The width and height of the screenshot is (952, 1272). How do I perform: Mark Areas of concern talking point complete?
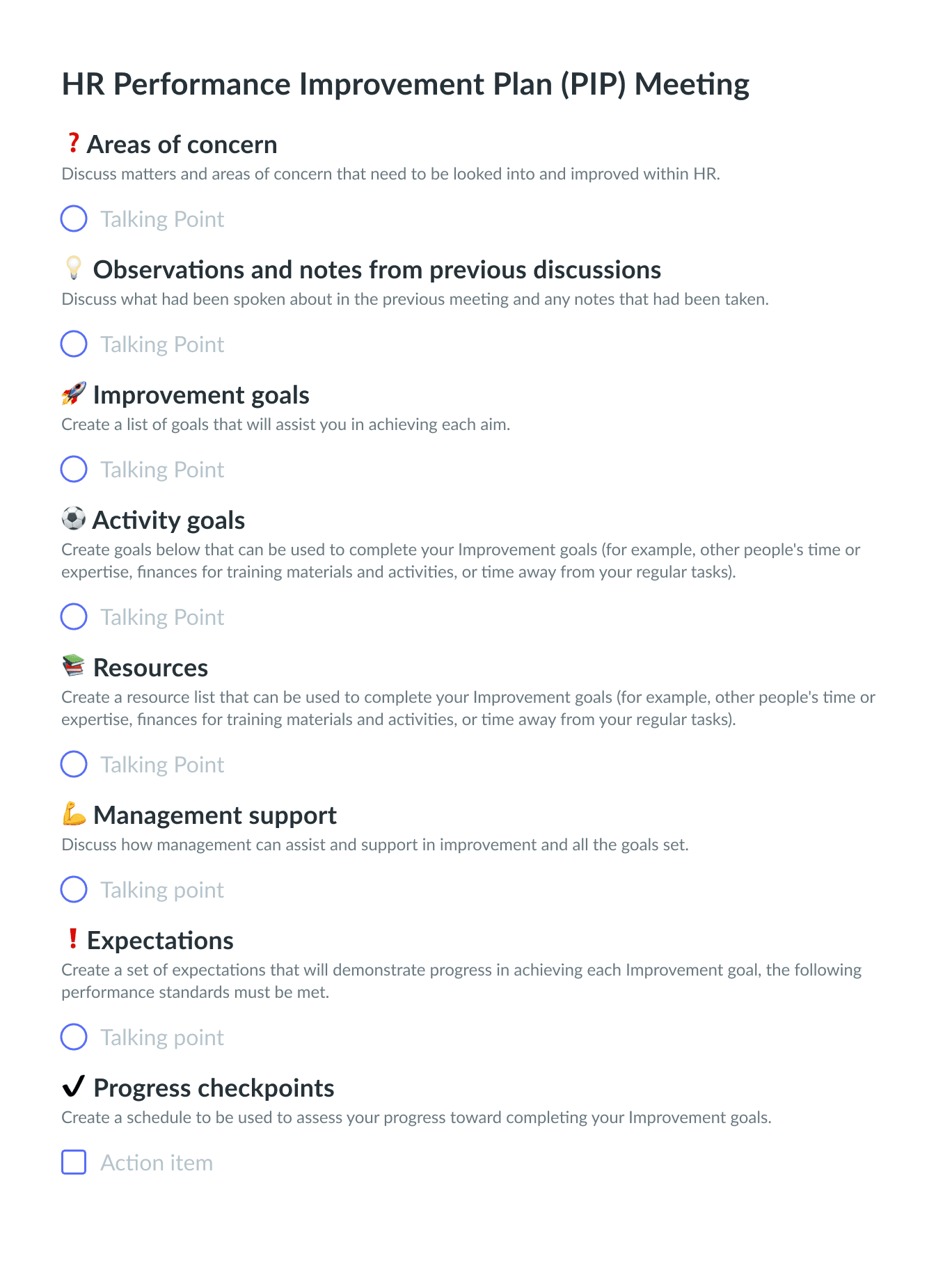(x=74, y=218)
